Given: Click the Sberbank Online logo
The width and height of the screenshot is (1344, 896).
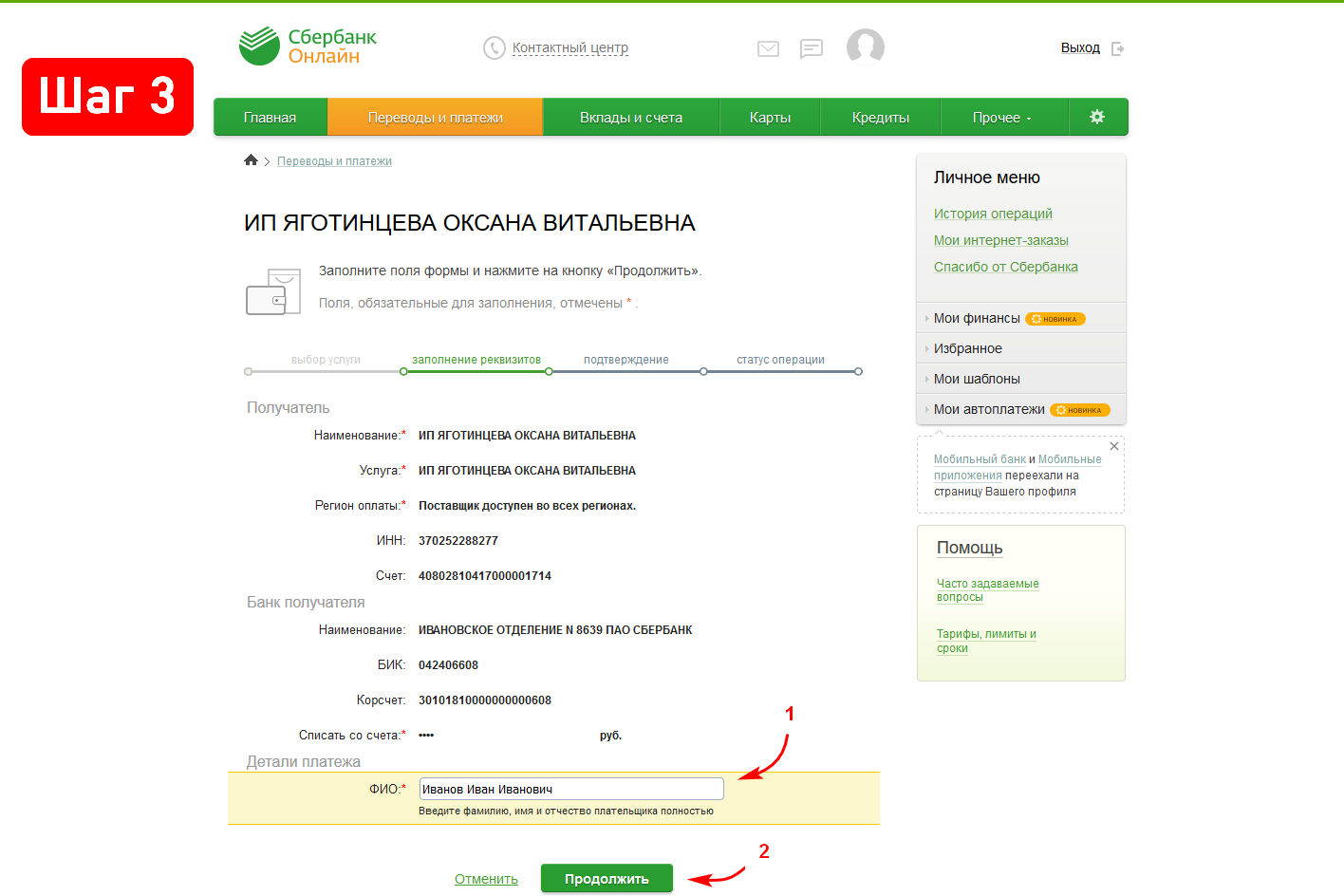Looking at the screenshot, I should tap(308, 46).
